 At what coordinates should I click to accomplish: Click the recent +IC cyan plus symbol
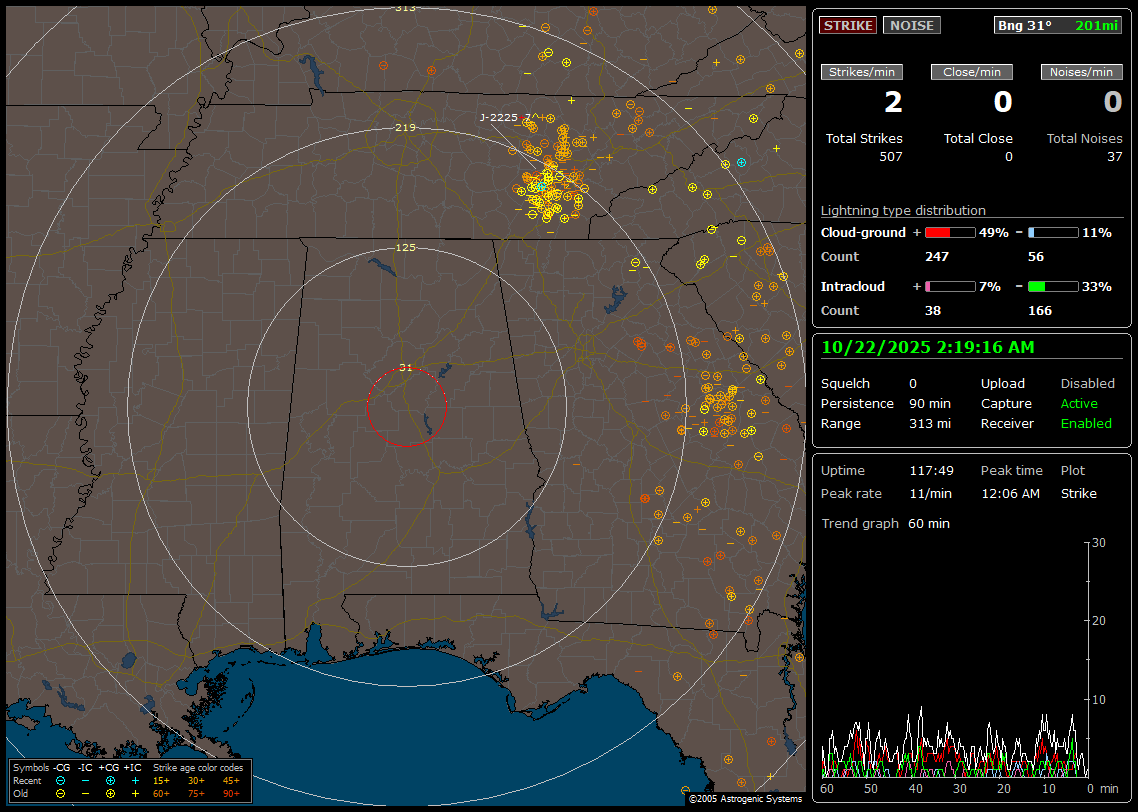point(135,780)
